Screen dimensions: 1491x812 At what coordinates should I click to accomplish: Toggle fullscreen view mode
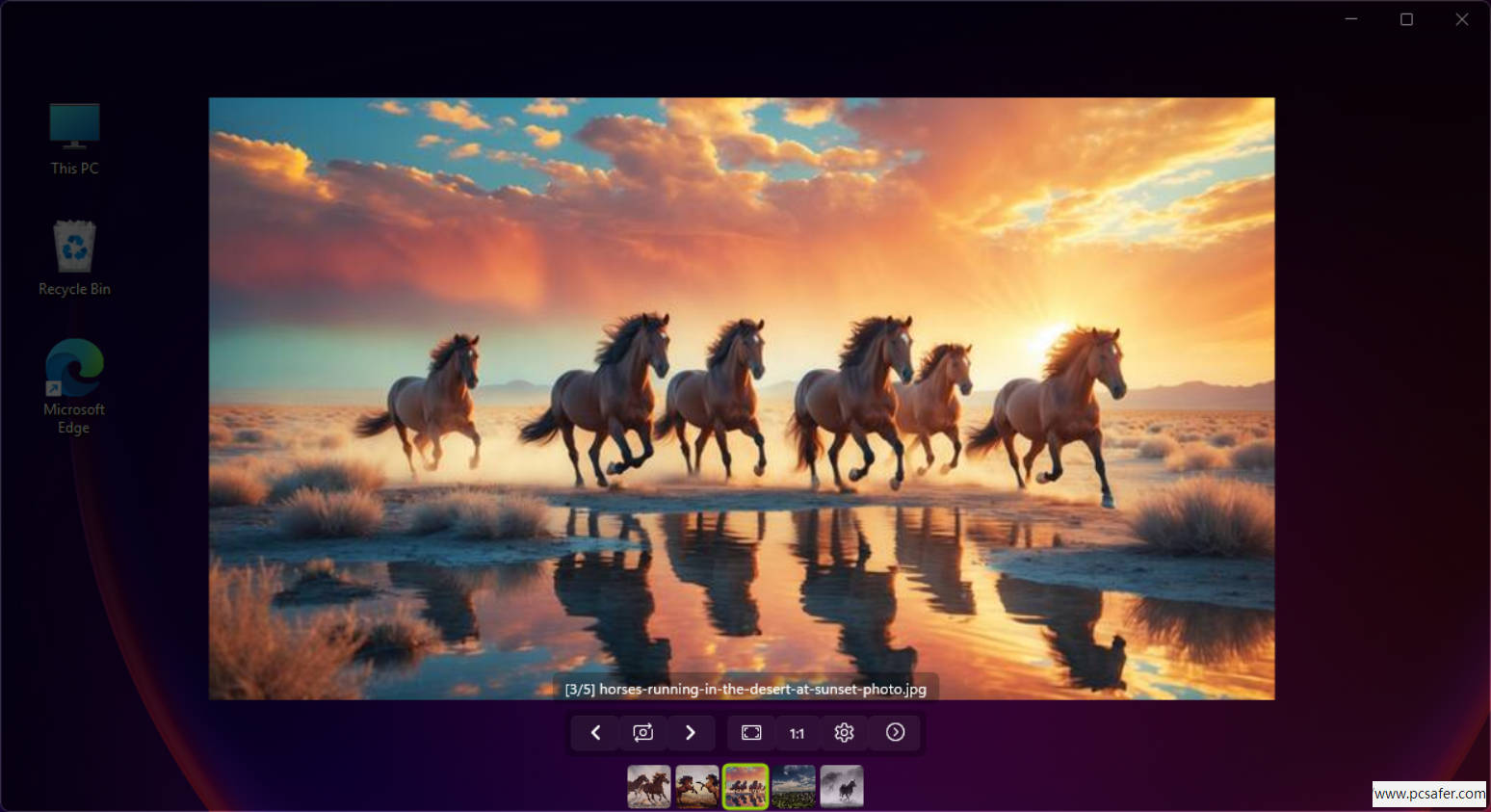click(751, 733)
